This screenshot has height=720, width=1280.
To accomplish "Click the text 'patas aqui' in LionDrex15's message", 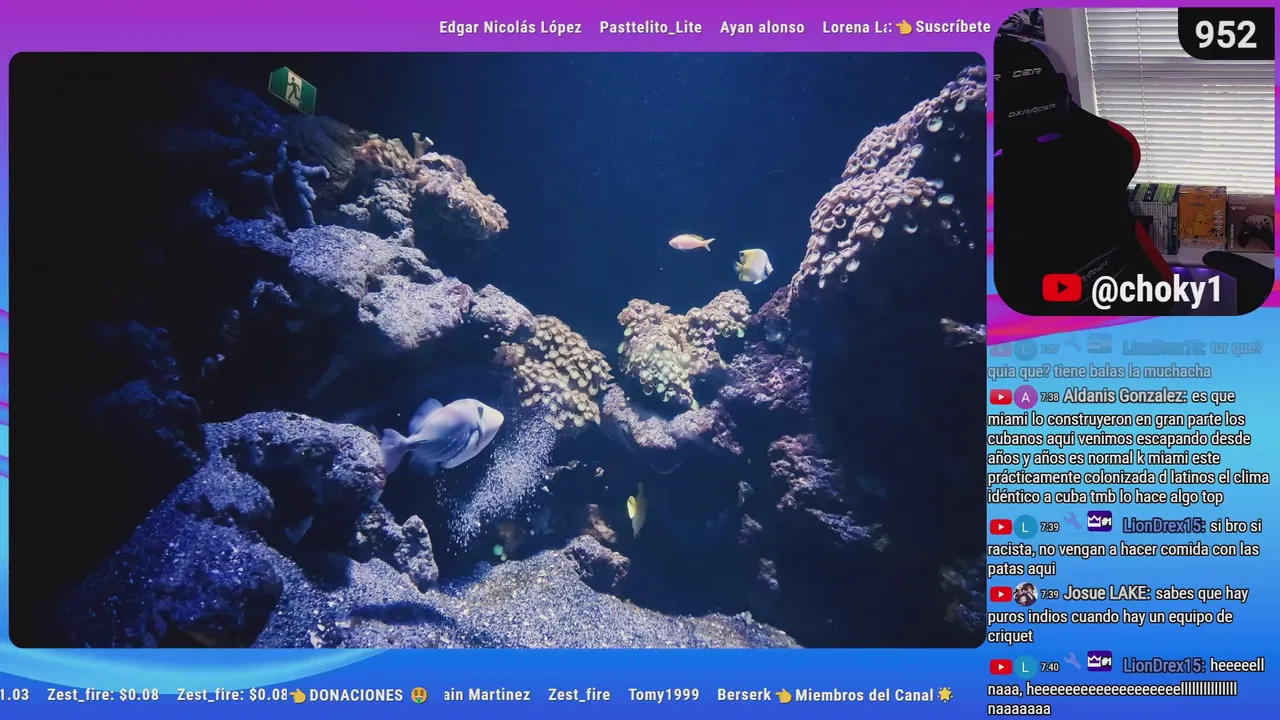I will [1022, 569].
